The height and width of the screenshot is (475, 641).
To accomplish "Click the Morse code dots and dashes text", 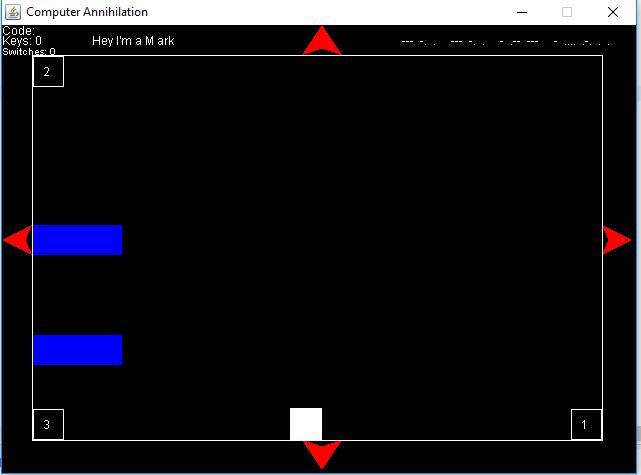I will click(x=505, y=42).
